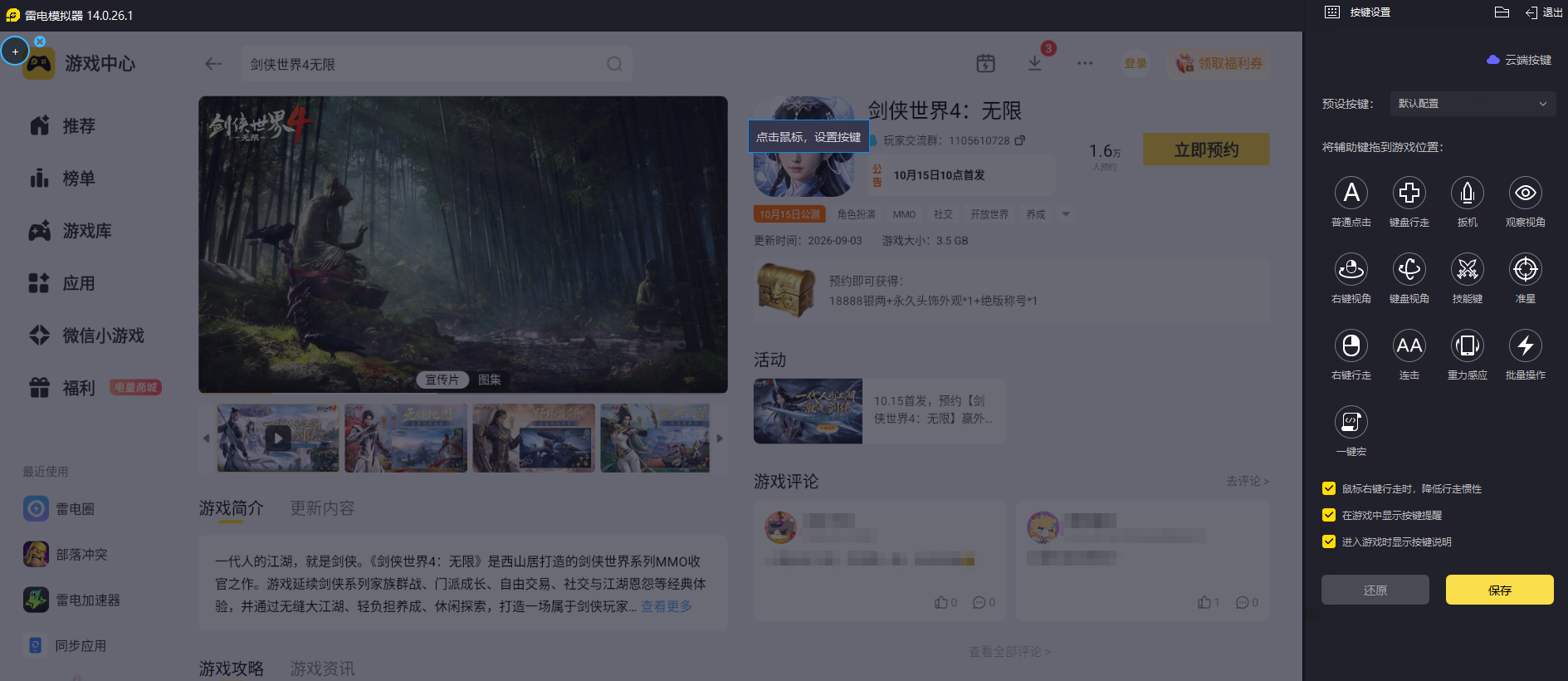Switch to the 更新内容 tab
The width and height of the screenshot is (1568, 681).
pyautogui.click(x=322, y=508)
